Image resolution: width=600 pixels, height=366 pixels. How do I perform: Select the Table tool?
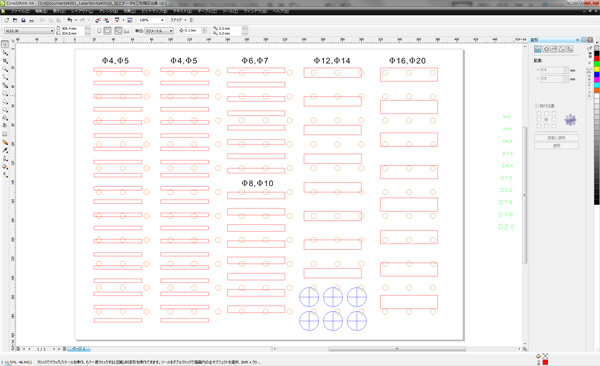point(5,134)
